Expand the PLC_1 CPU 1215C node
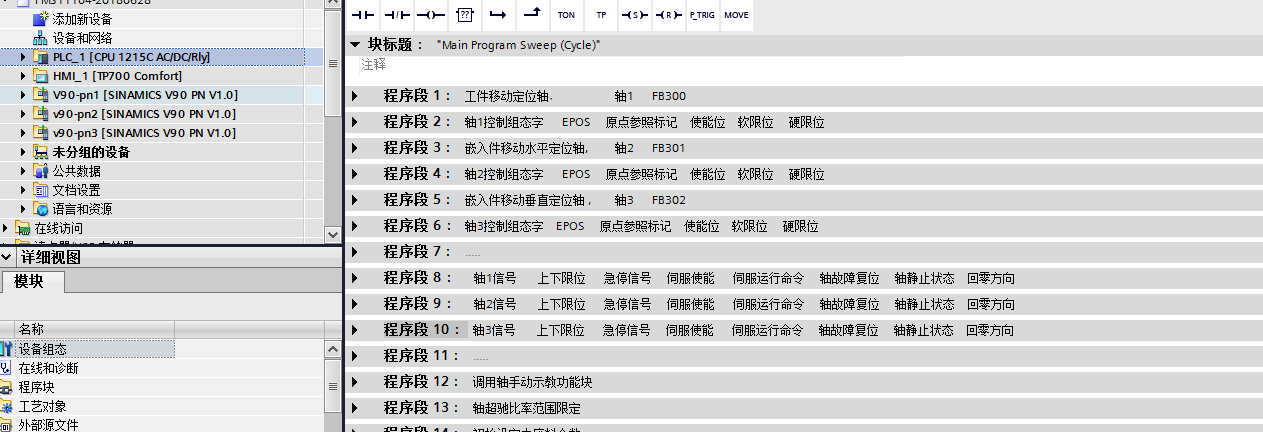1263x432 pixels. coord(23,57)
